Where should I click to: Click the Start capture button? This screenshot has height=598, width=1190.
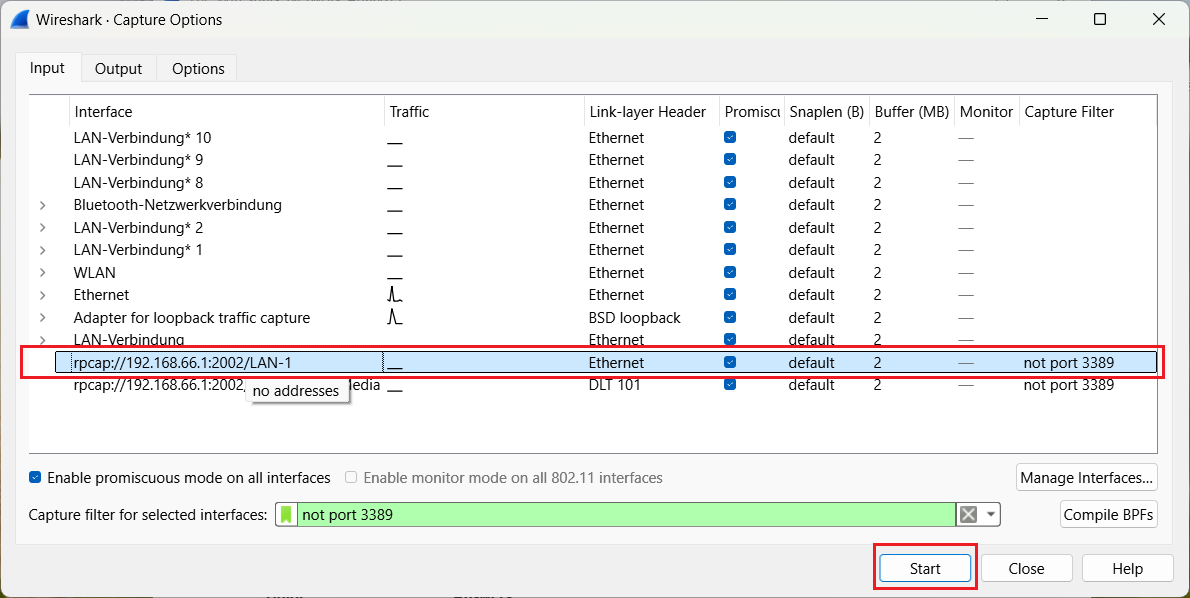point(925,568)
